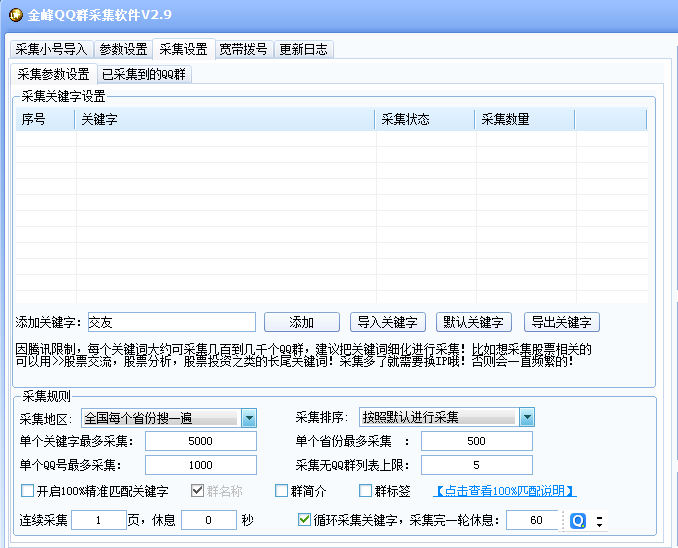This screenshot has width=678, height=548.
Task: Select the 采集设置 tab
Action: (x=183, y=49)
